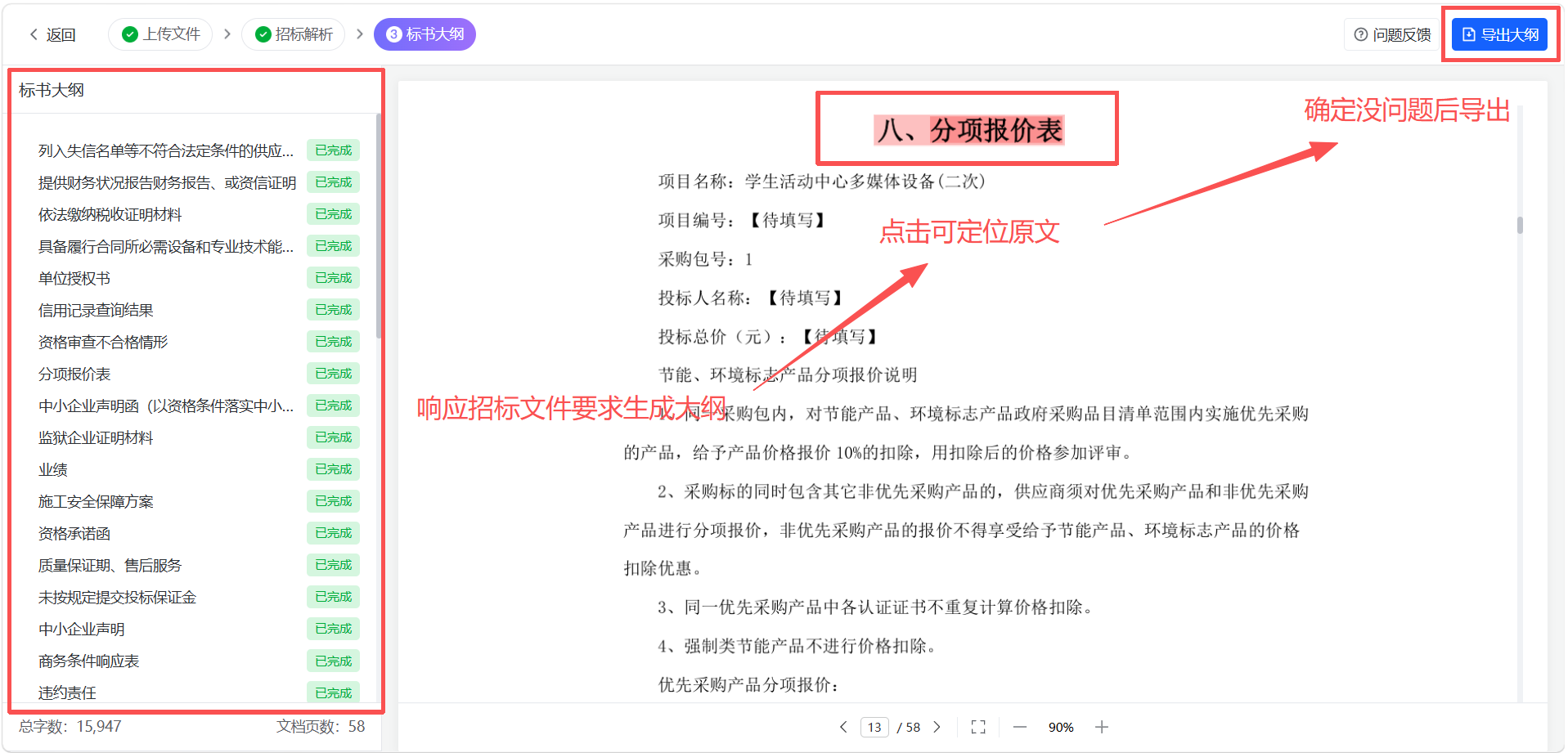Select outline item 资格承诺函
Screen dimensions: 1568x753
point(74,533)
